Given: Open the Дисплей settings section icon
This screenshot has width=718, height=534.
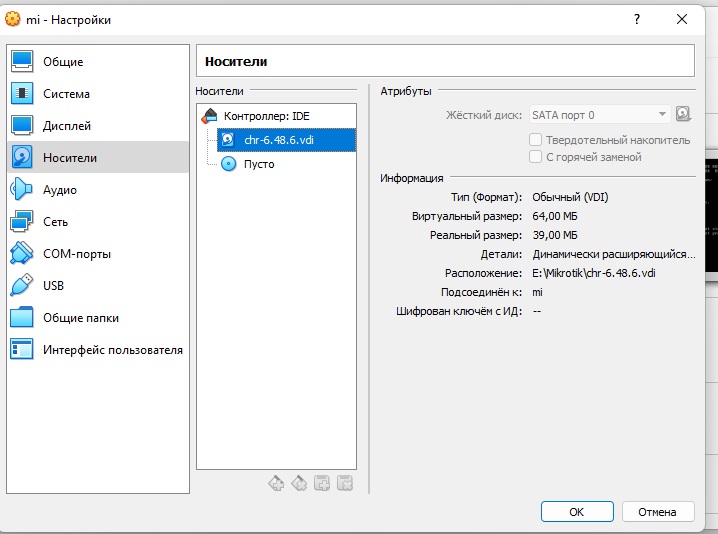Looking at the screenshot, I should point(22,126).
